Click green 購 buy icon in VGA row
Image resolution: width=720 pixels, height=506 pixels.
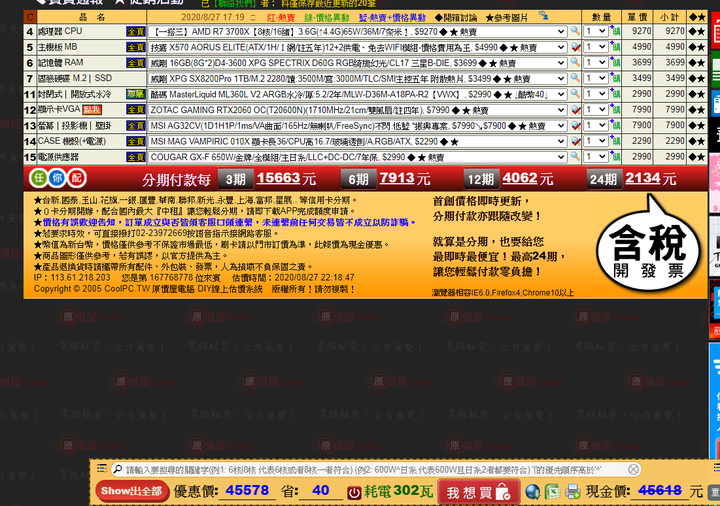(x=615, y=110)
